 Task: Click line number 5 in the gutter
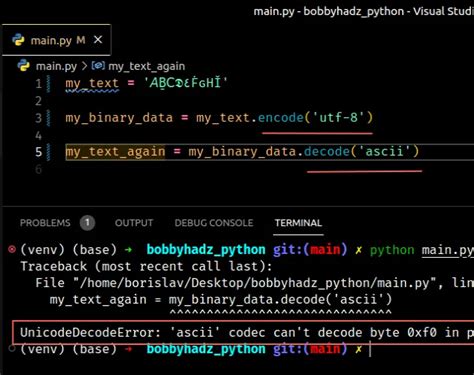39,152
